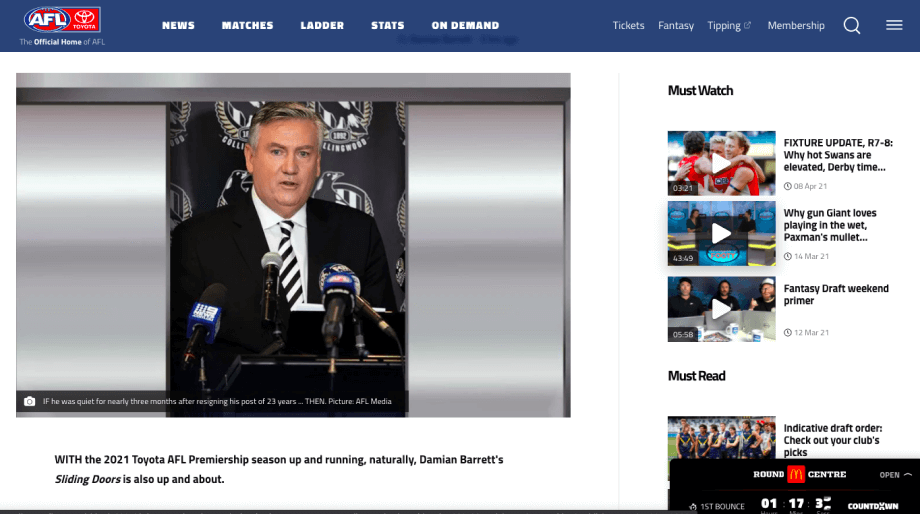This screenshot has height=514, width=920.
Task: Open 'FIXTURE UPDATE, R7-8' headline
Action: [838, 155]
